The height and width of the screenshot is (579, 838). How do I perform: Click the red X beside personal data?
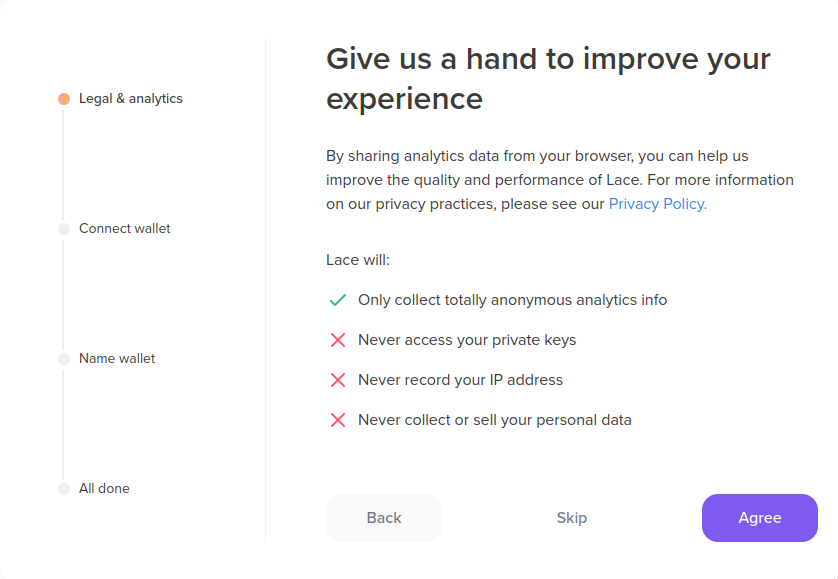click(338, 420)
